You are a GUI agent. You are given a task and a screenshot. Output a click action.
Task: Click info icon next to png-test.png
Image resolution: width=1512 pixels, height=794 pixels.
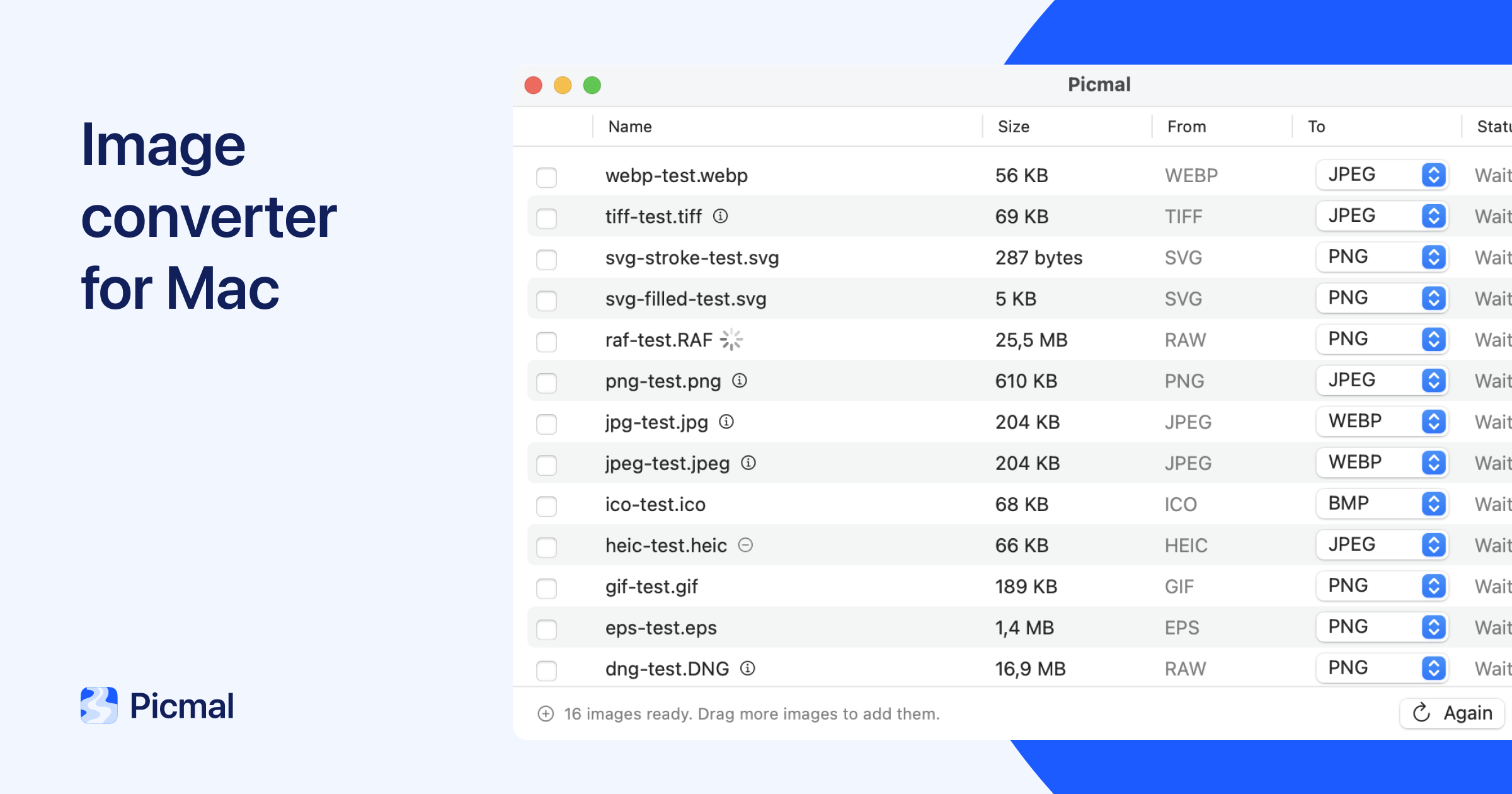point(740,381)
